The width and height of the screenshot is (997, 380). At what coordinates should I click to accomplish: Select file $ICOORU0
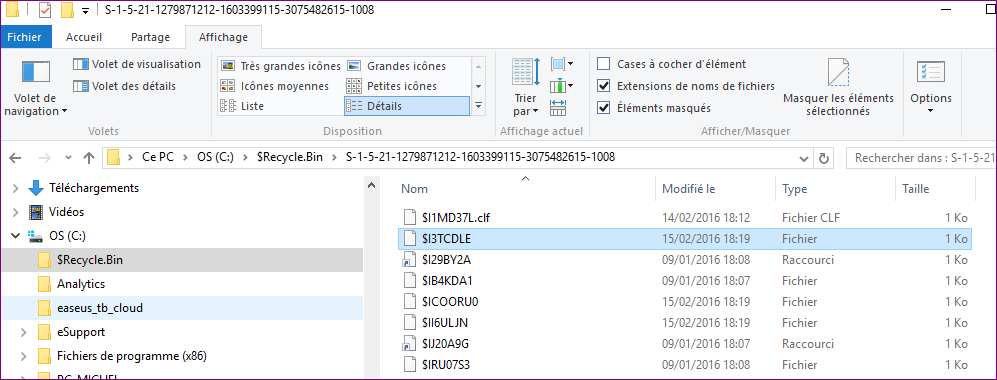coord(684,301)
